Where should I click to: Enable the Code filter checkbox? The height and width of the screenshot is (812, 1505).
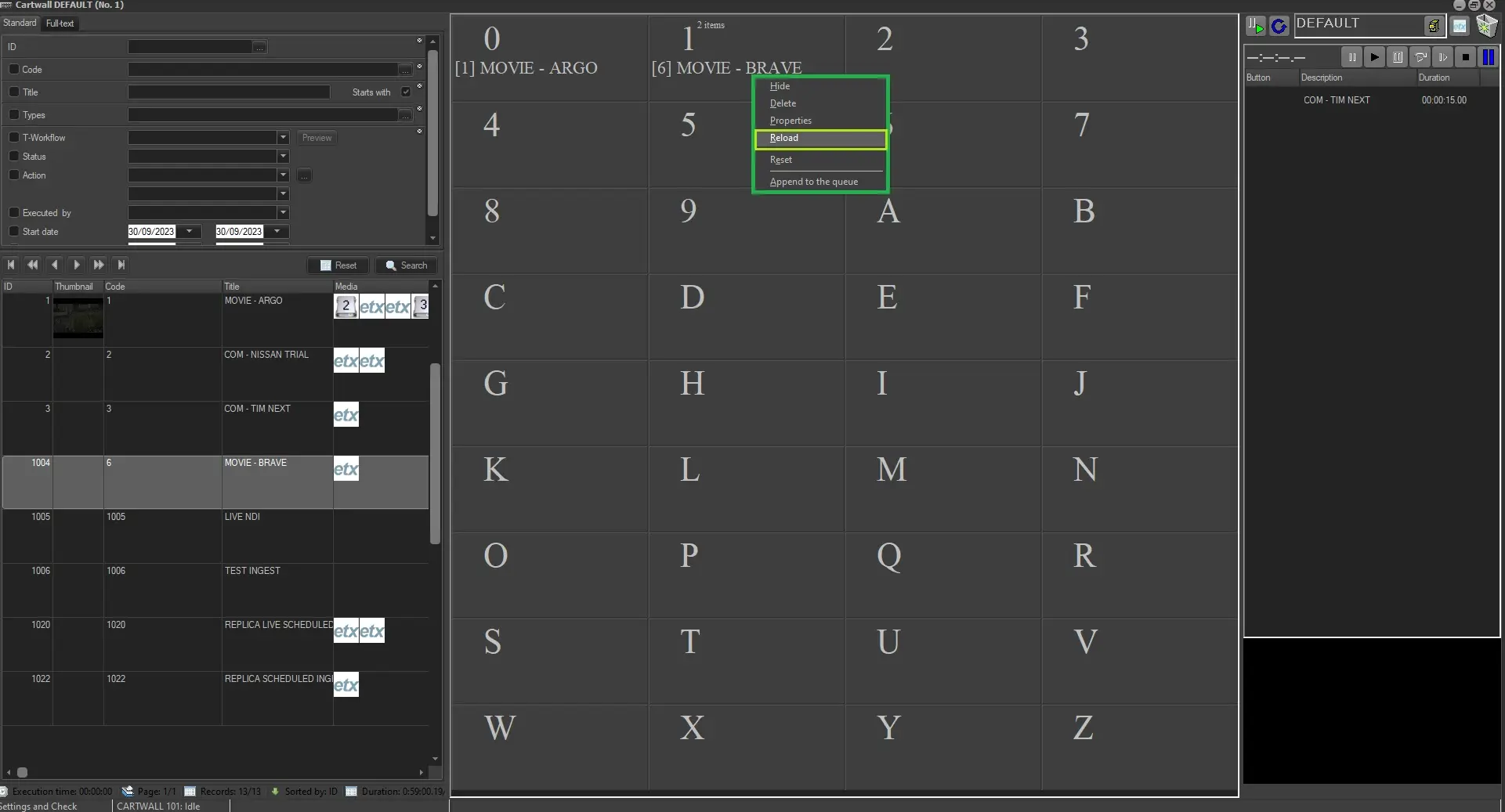pyautogui.click(x=14, y=70)
